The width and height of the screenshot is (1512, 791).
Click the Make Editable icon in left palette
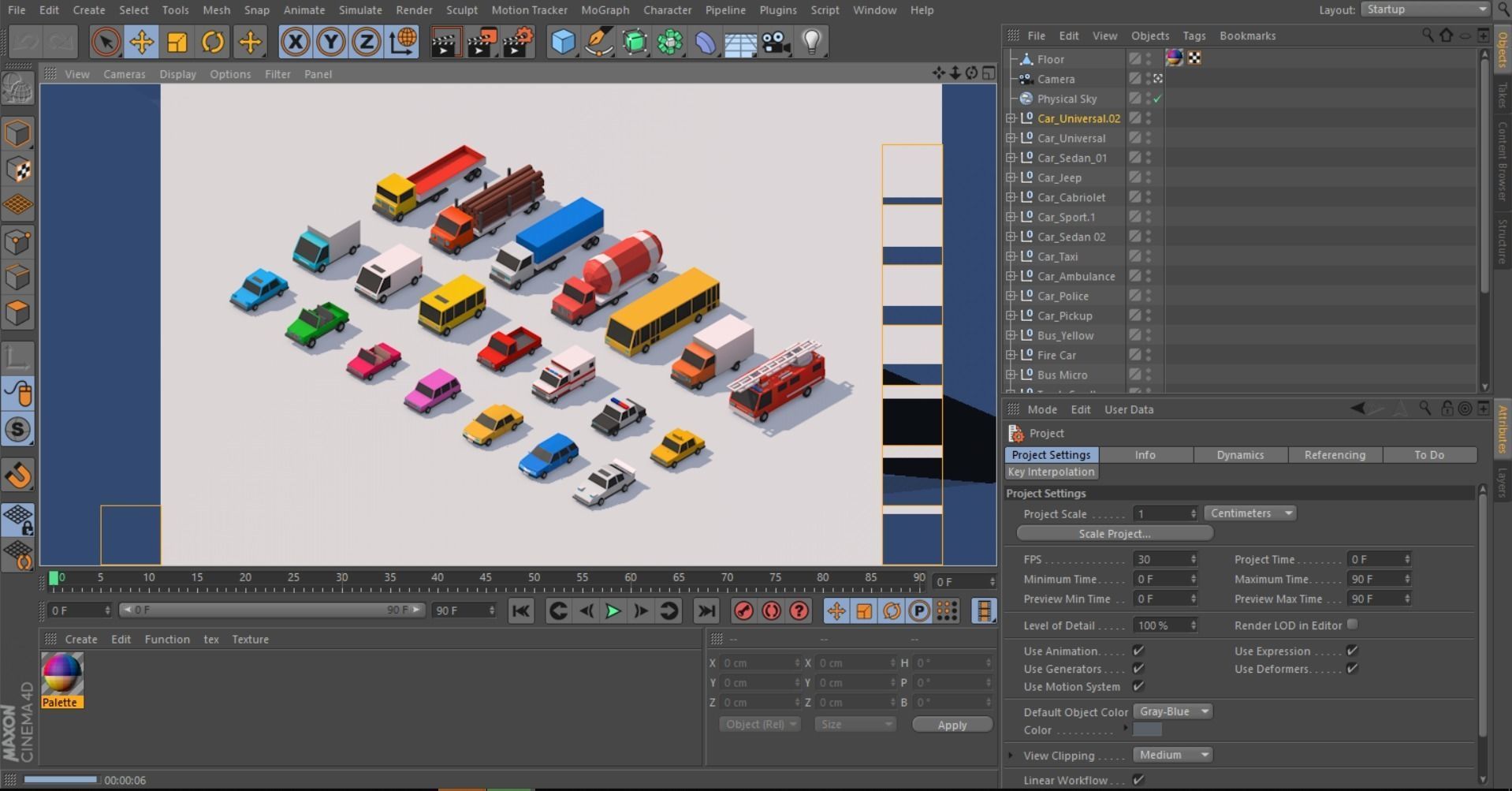17,89
